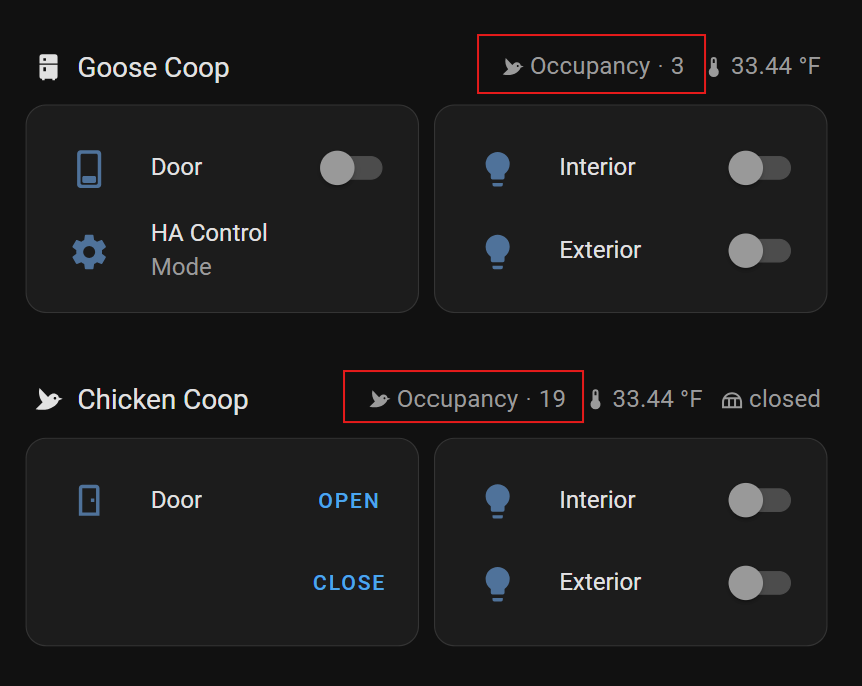Screen dimensions: 862x686
Task: Click the Chicken Coop door icon
Action: [x=89, y=500]
